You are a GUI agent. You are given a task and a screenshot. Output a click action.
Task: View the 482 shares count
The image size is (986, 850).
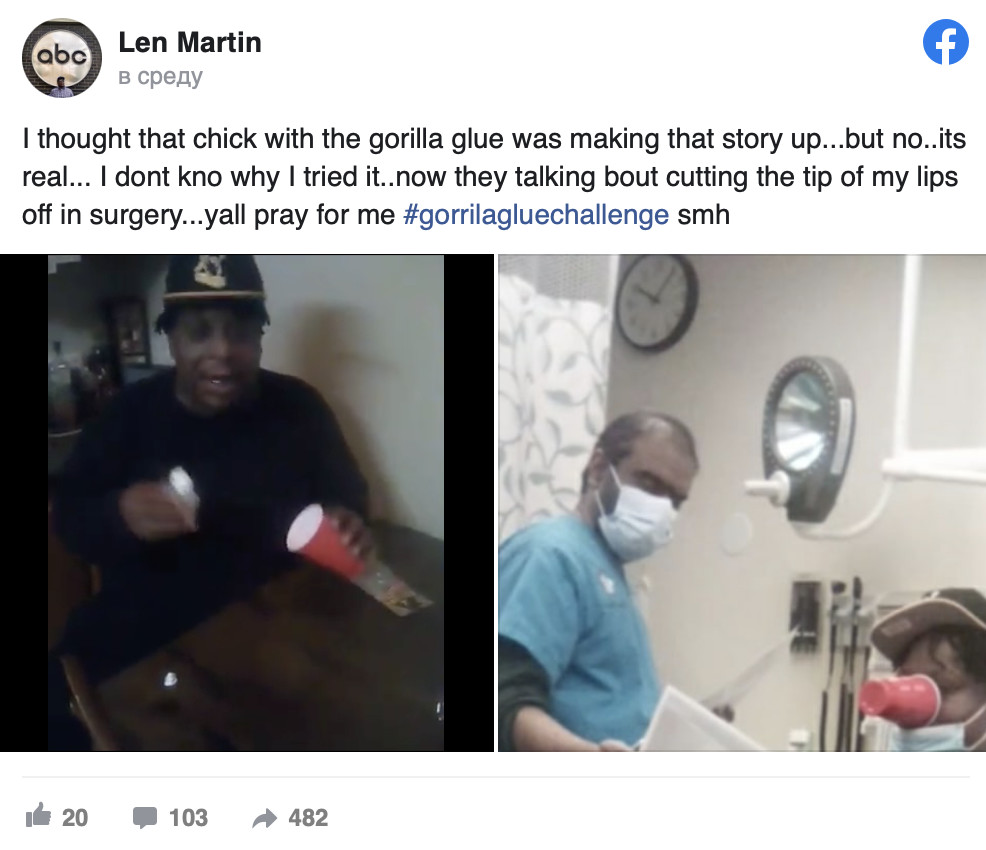(308, 817)
